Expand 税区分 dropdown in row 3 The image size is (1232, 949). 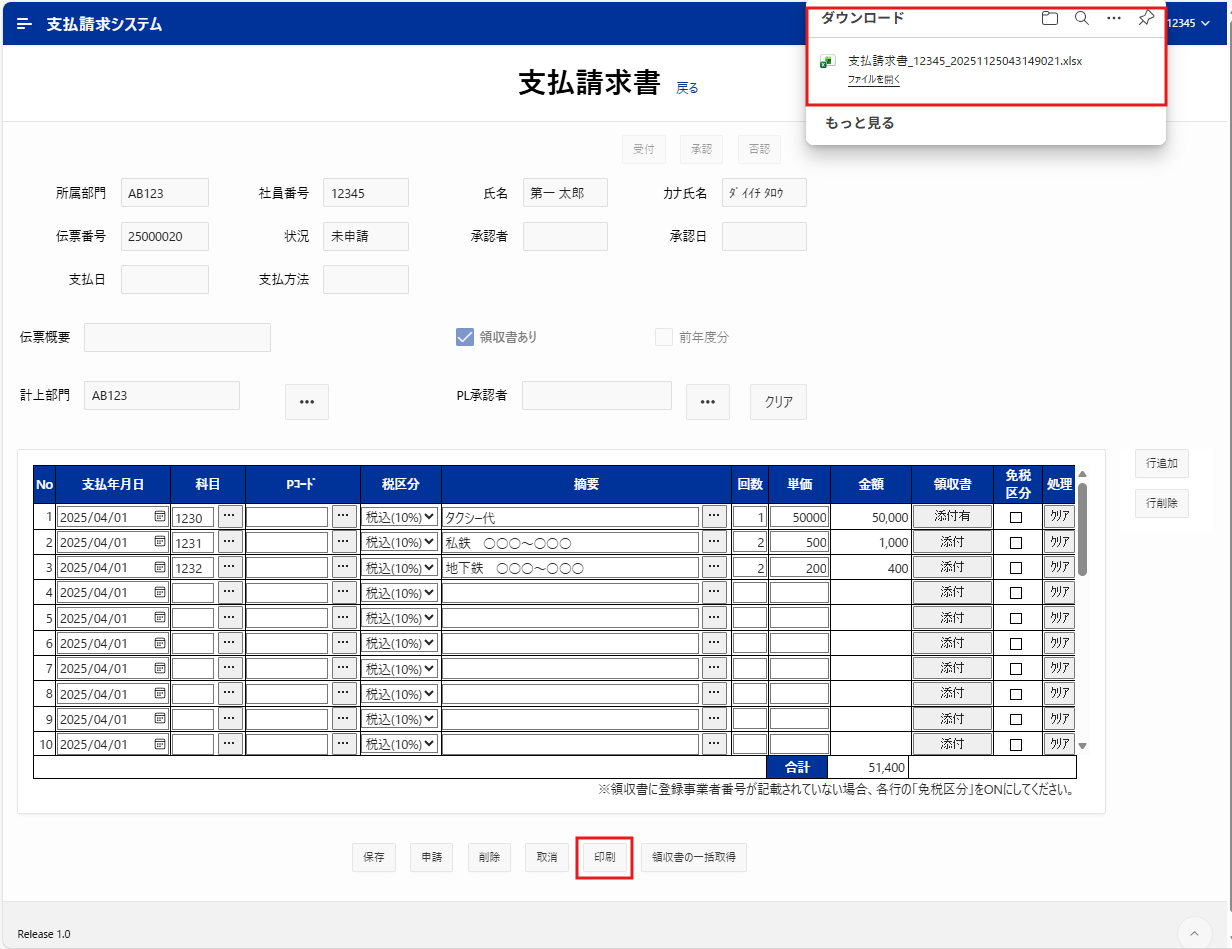[x=400, y=568]
